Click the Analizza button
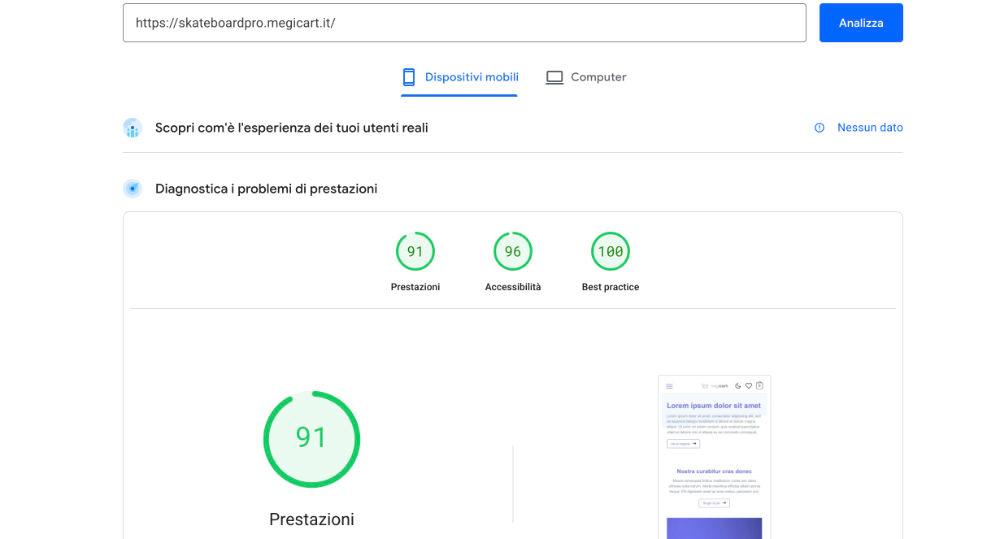The height and width of the screenshot is (539, 1000). 861,23
